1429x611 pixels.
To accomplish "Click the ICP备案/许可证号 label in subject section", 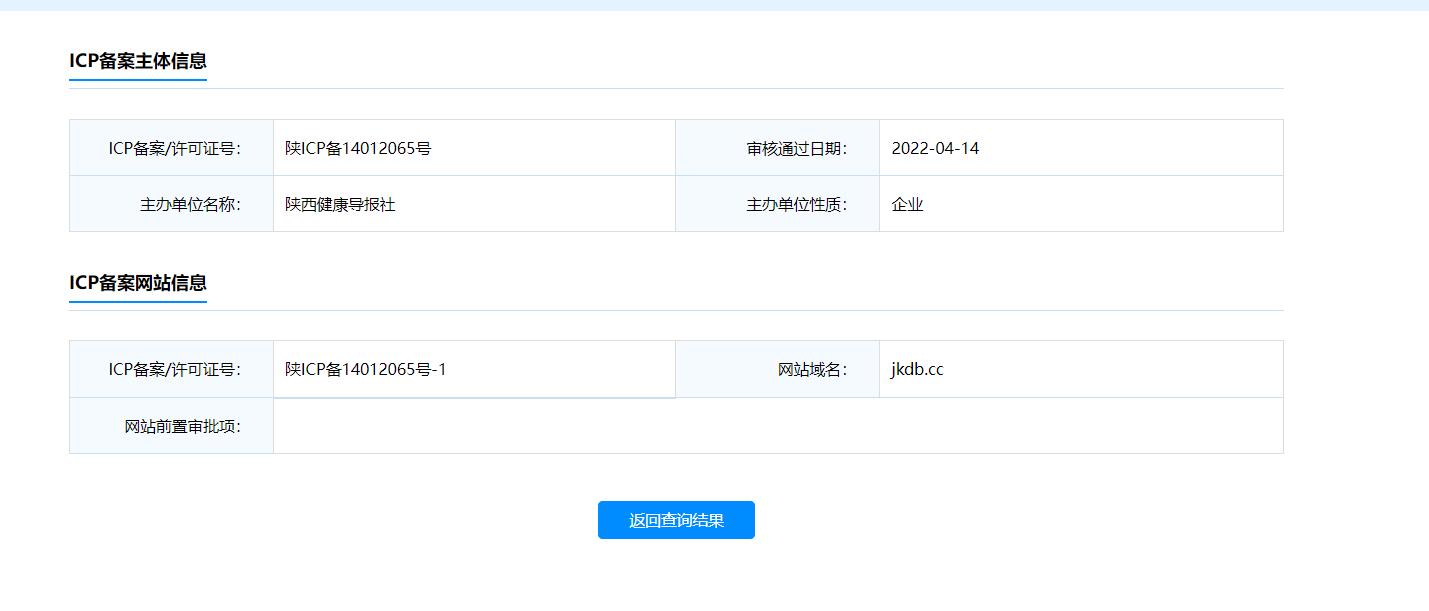I will 170,146.
